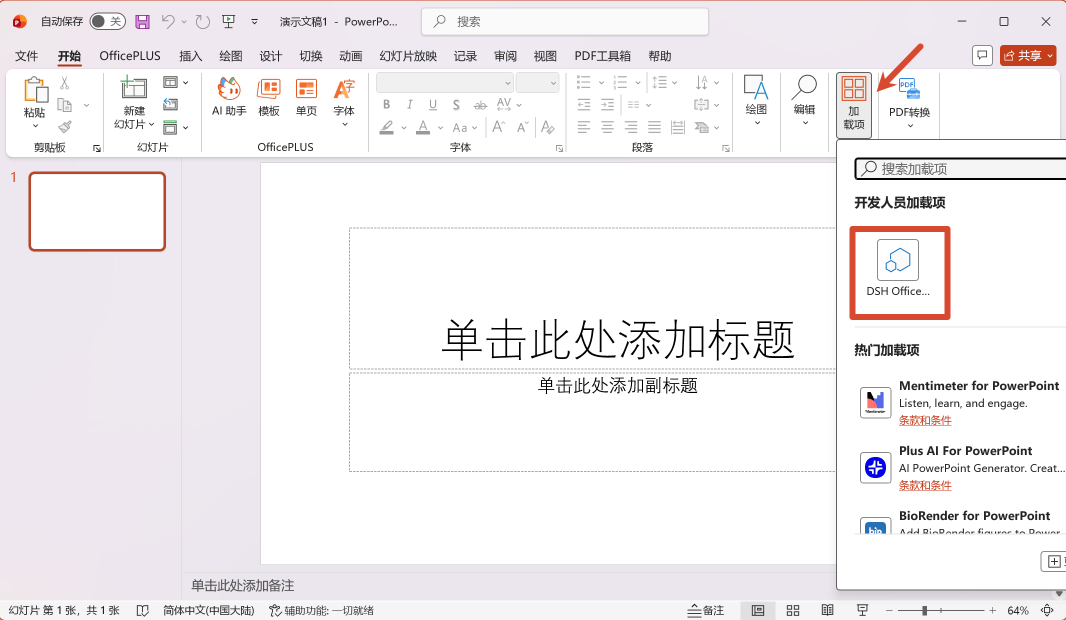Toggle Strikethrough formatting
1066x620 pixels.
click(480, 104)
